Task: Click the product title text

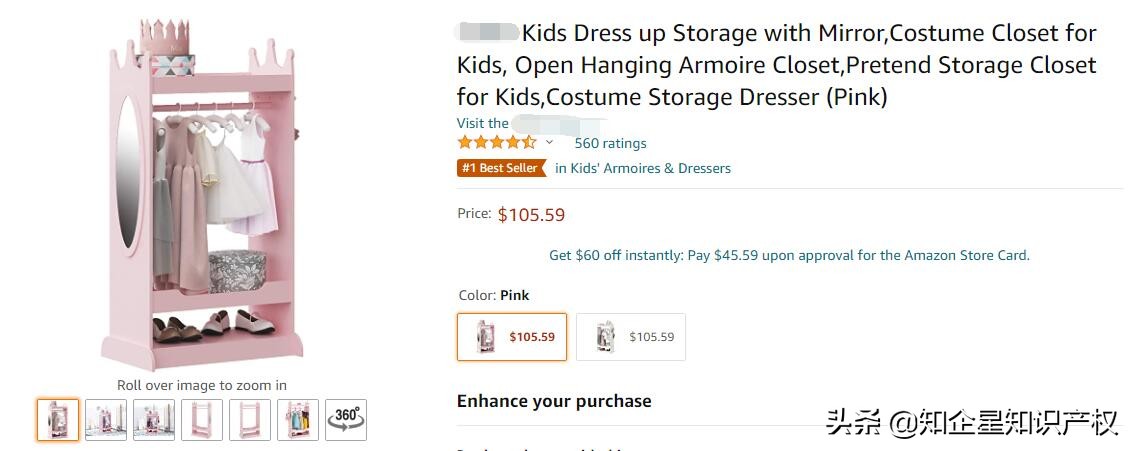Action: (x=776, y=65)
